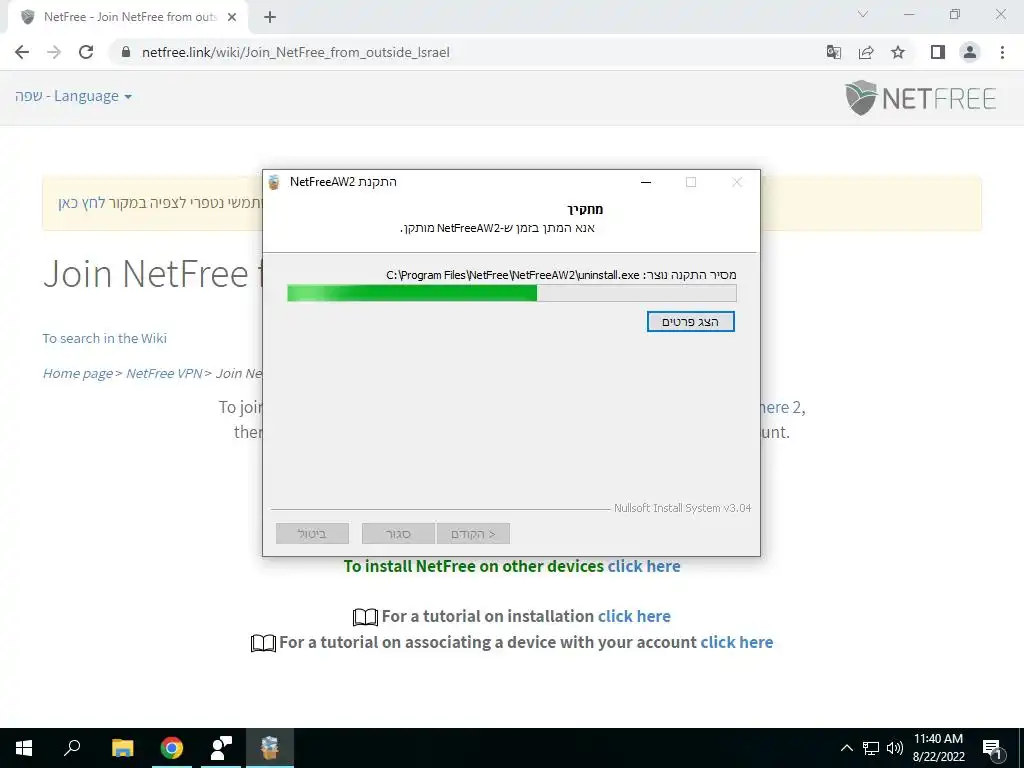This screenshot has width=1024, height=768.
Task: Click the Chrome back arrow
Action: pyautogui.click(x=22, y=52)
